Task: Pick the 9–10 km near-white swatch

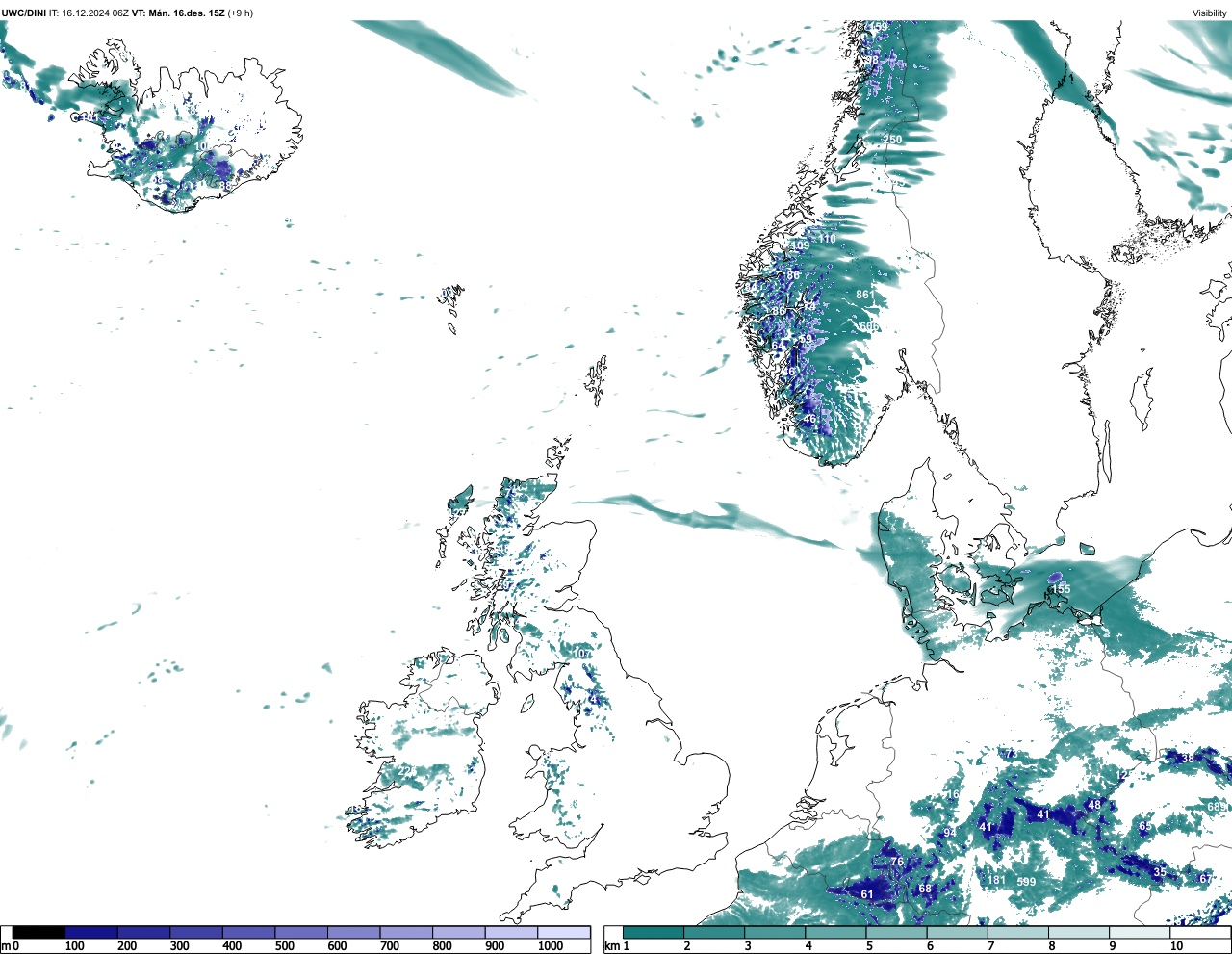Action: [x=1140, y=932]
